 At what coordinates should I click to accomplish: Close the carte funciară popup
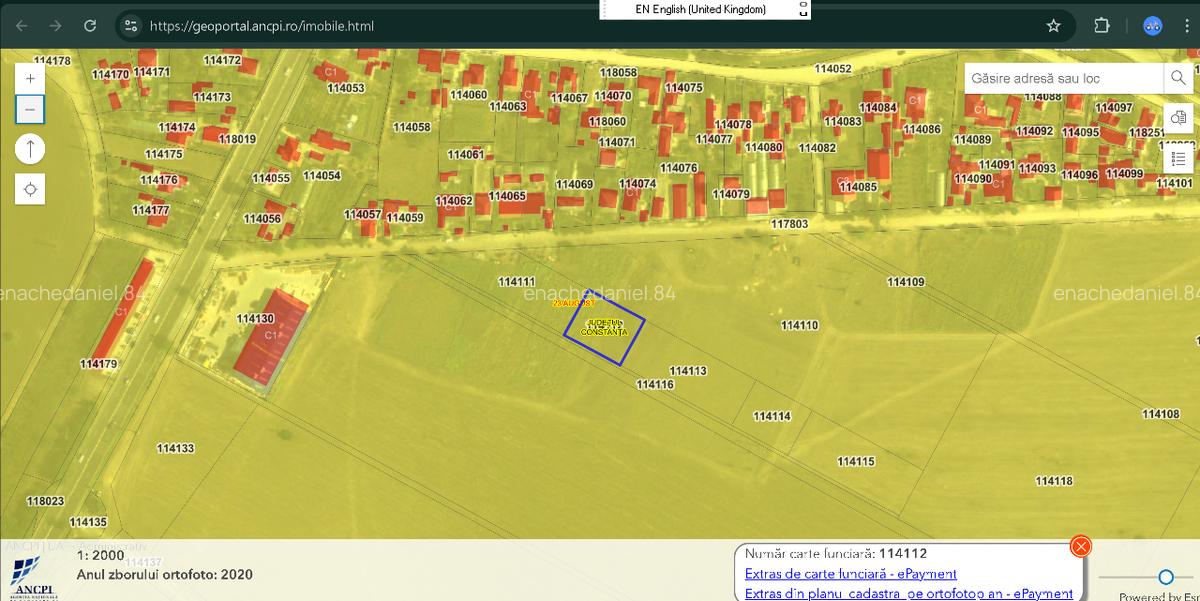point(1081,546)
